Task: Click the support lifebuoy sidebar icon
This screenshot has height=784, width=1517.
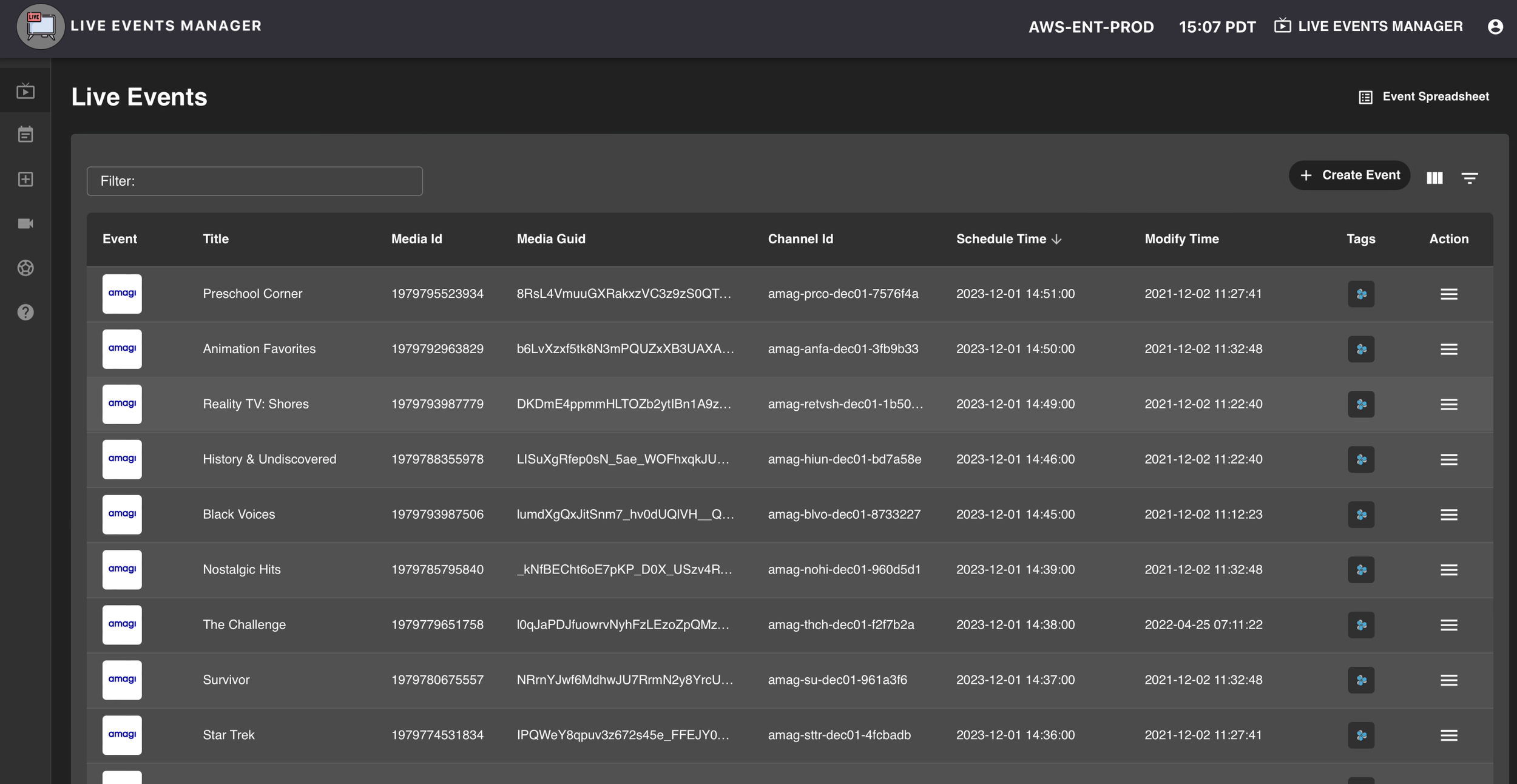Action: click(x=25, y=268)
